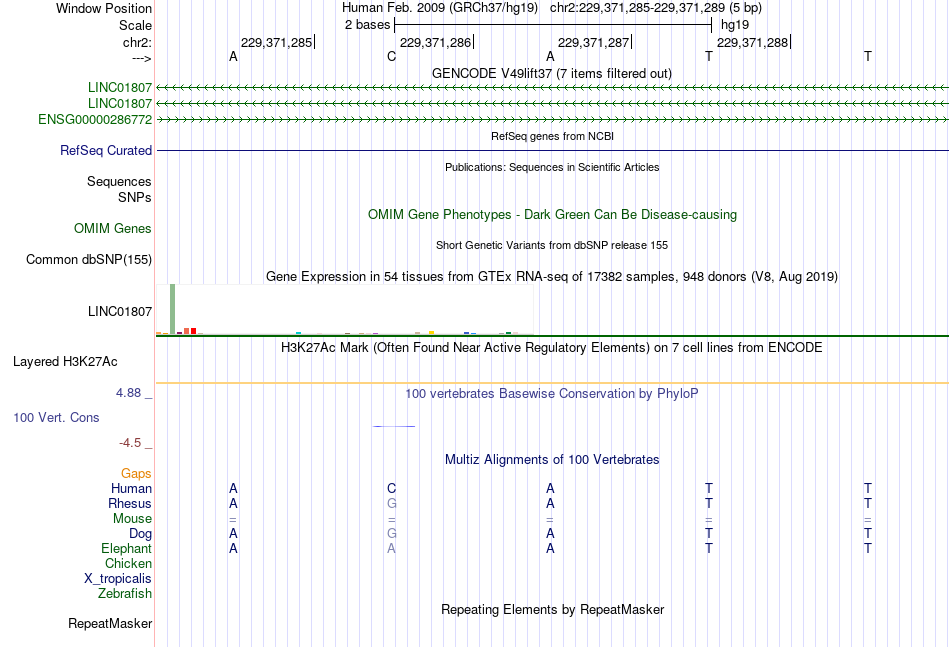Click the Elephant alignment row label
This screenshot has height=647, width=950.
[x=126, y=548]
